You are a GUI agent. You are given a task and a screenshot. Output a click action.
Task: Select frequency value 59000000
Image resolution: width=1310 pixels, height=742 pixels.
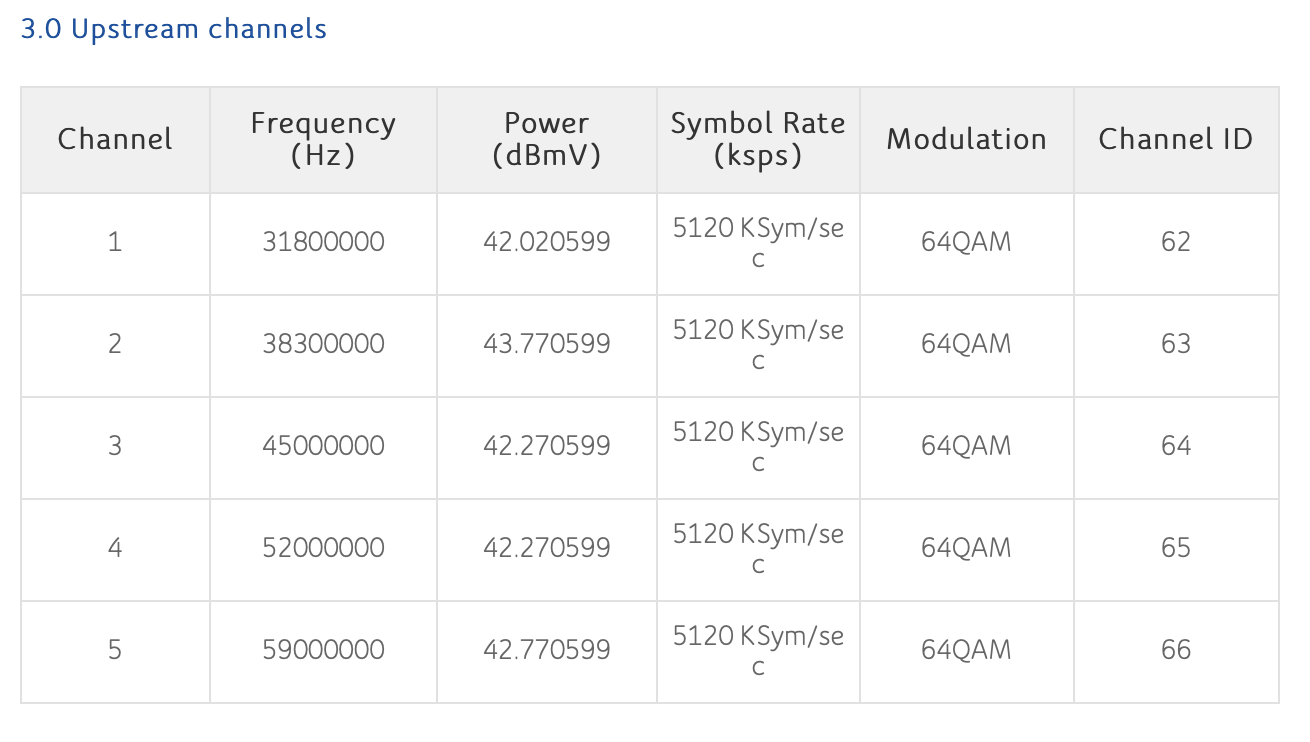[323, 650]
